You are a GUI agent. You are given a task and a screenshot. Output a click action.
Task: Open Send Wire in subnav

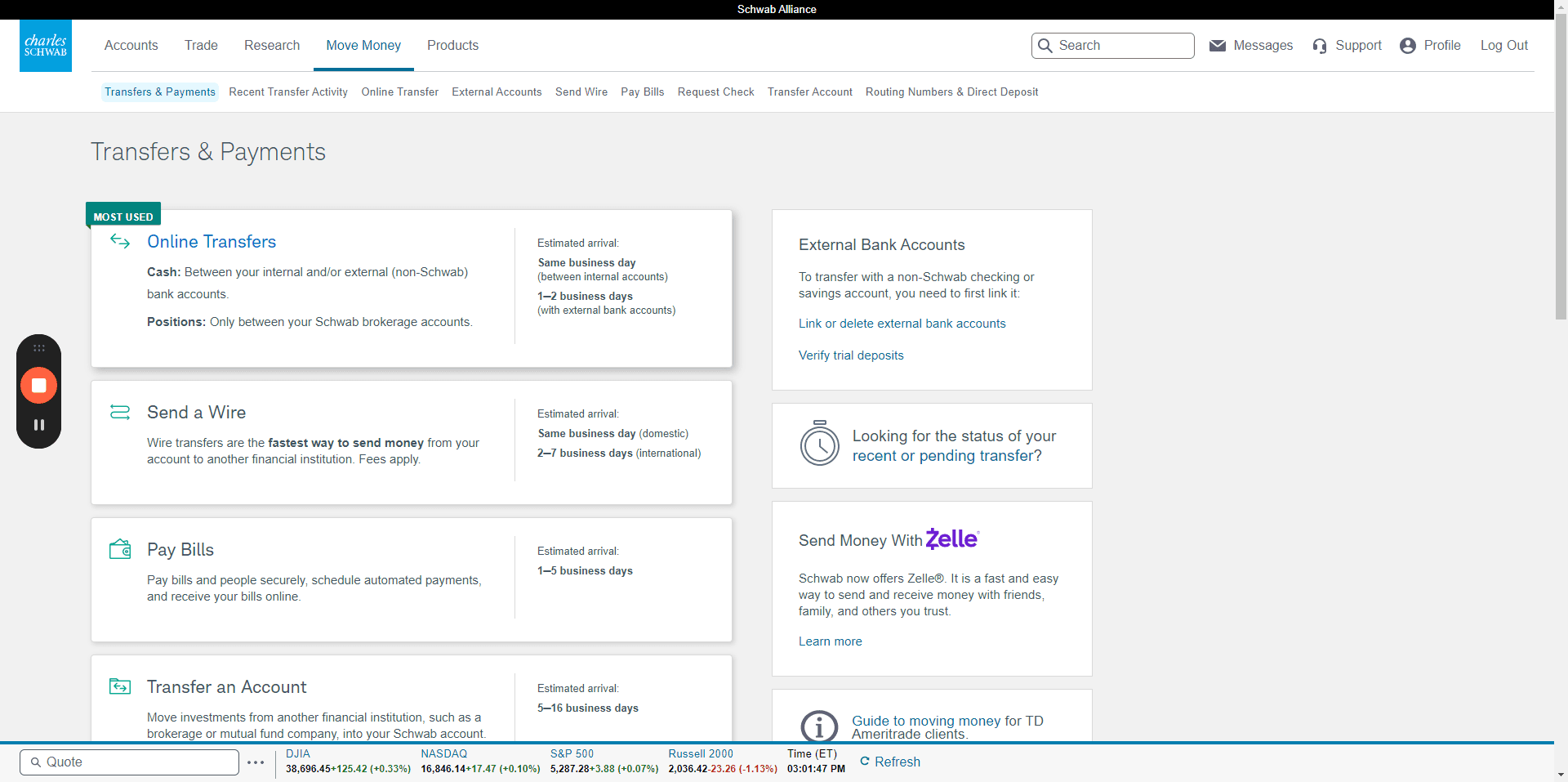point(581,92)
